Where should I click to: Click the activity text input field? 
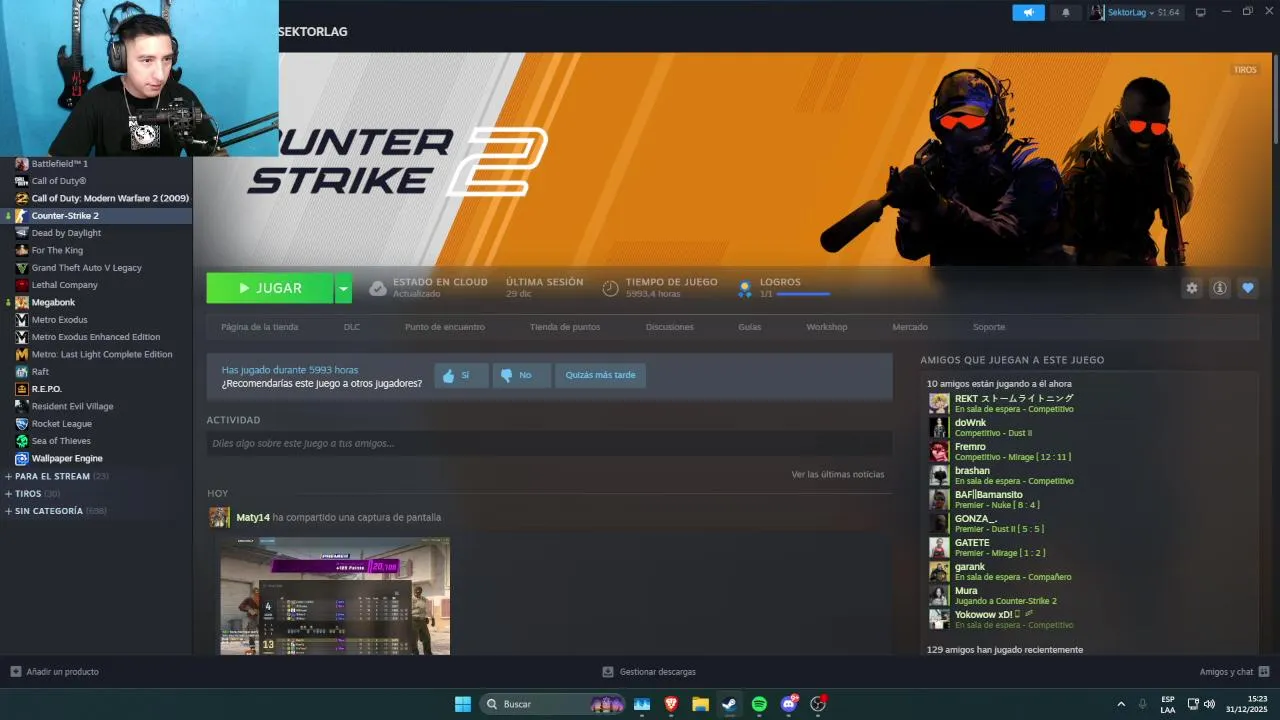click(549, 443)
